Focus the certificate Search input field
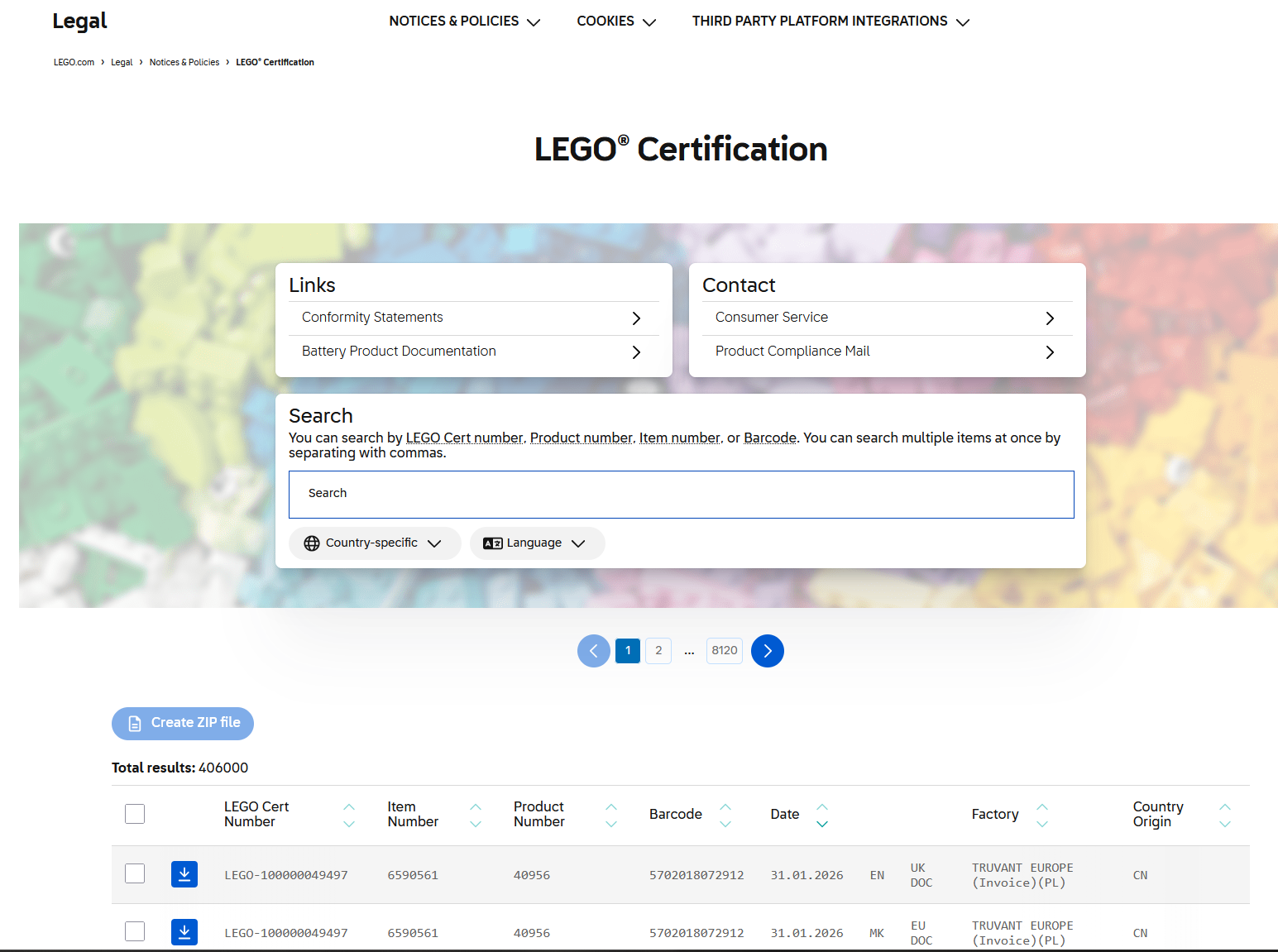This screenshot has width=1278, height=952. pos(682,495)
